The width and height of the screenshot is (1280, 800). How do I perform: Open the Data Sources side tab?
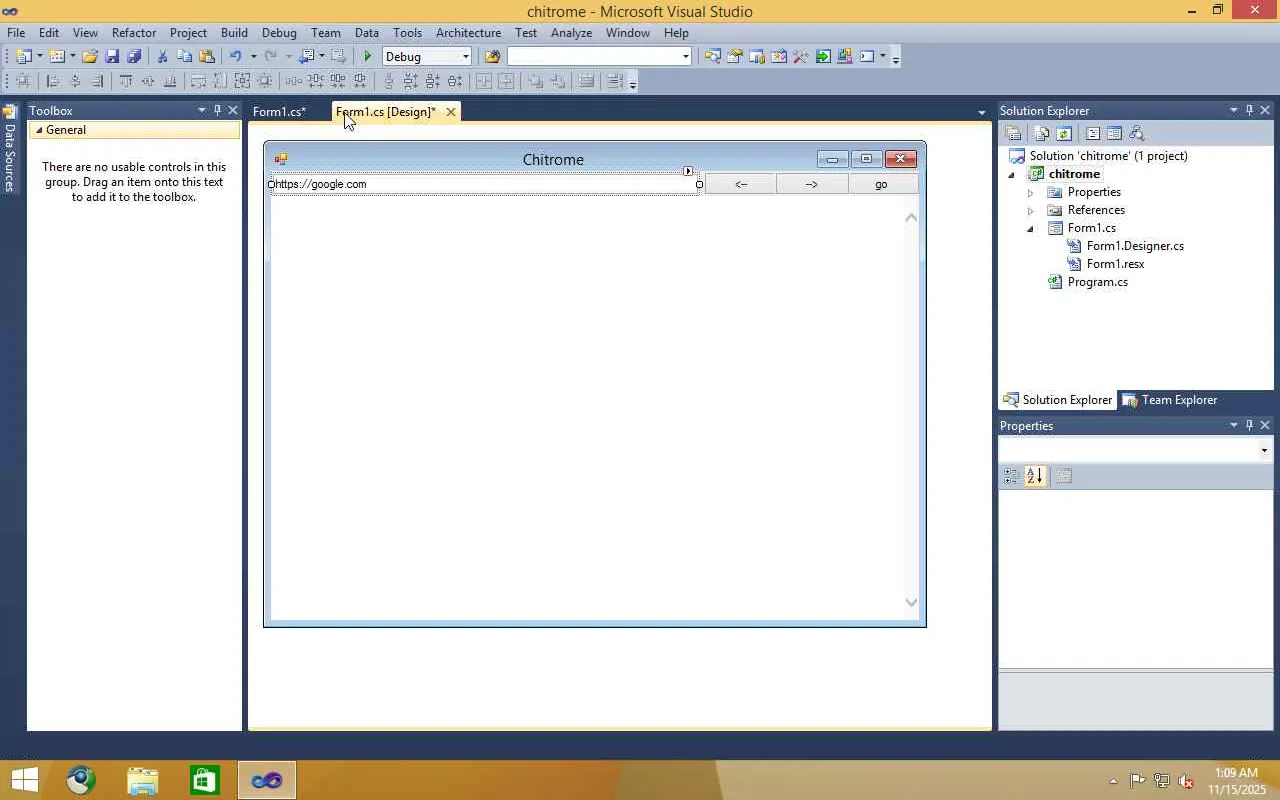(x=9, y=150)
